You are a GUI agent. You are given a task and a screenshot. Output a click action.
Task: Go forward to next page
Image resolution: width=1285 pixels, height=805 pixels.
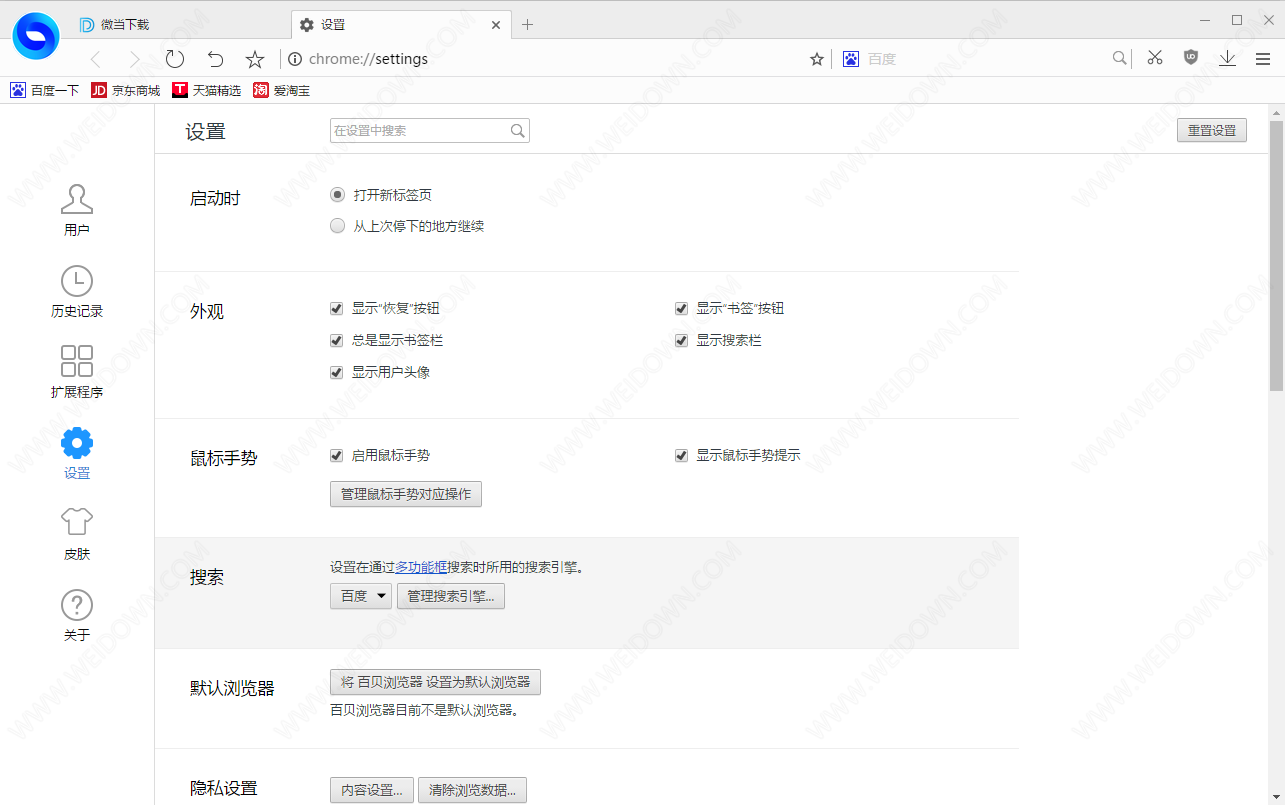pyautogui.click(x=134, y=59)
